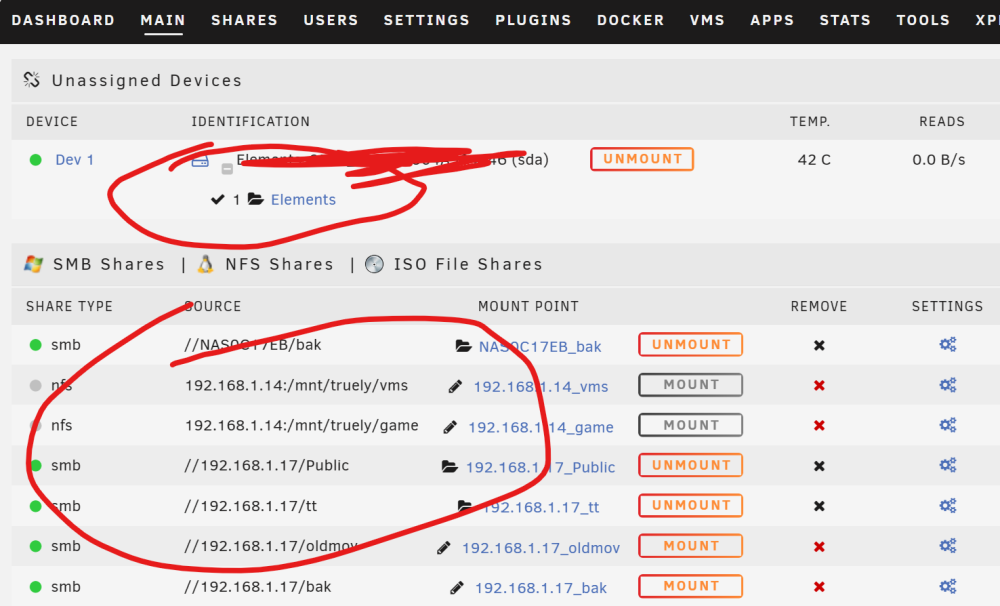
Task: Open settings gears for 192.168.1.17_oldmov share
Action: pyautogui.click(x=948, y=545)
